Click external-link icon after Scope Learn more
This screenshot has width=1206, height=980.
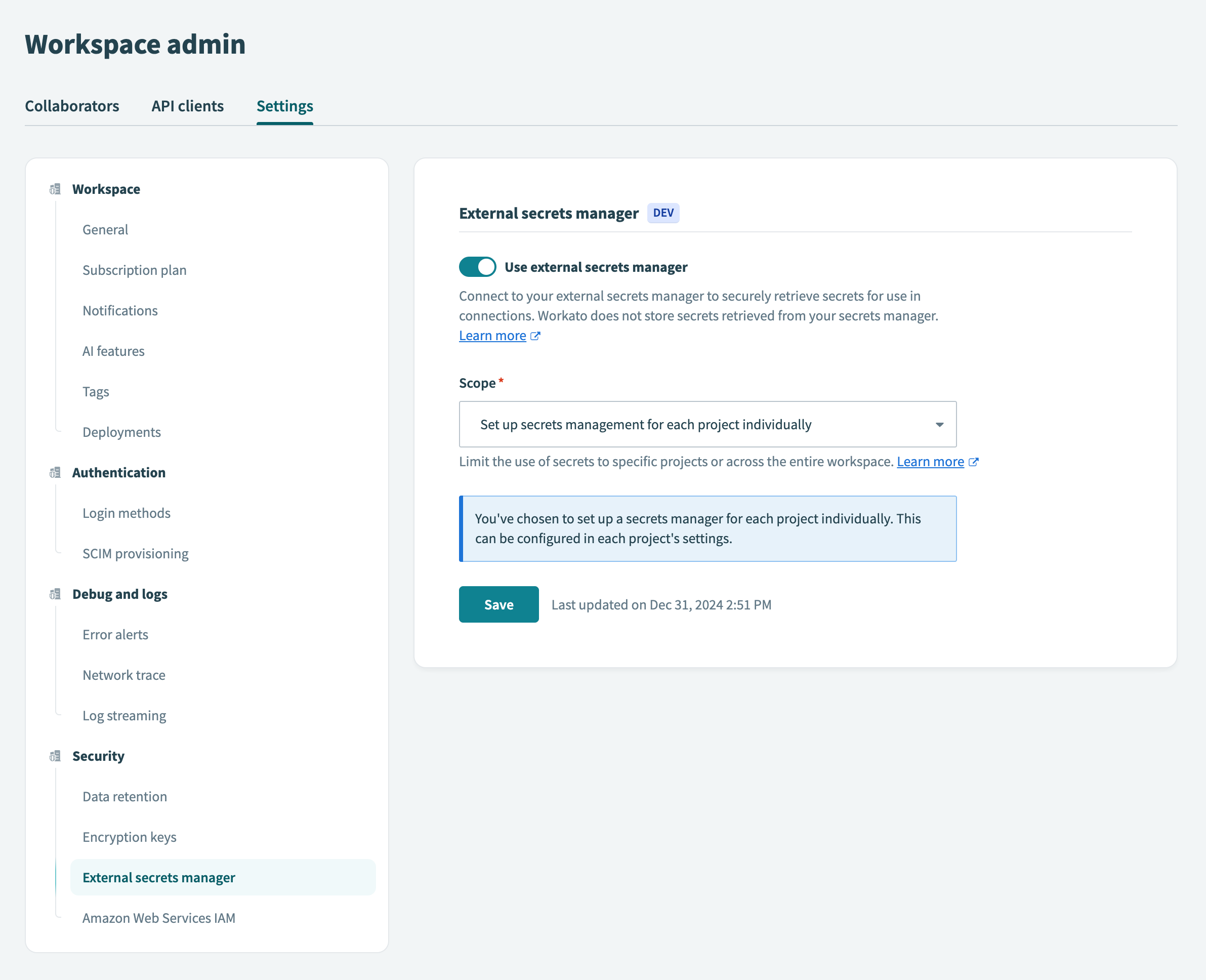(x=974, y=462)
